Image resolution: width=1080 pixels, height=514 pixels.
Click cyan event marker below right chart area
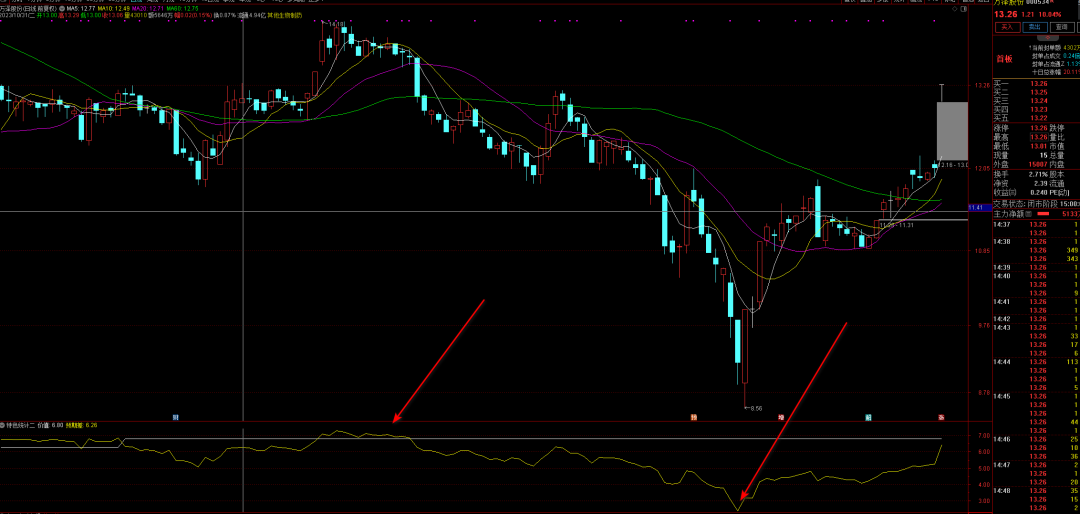tap(869, 417)
